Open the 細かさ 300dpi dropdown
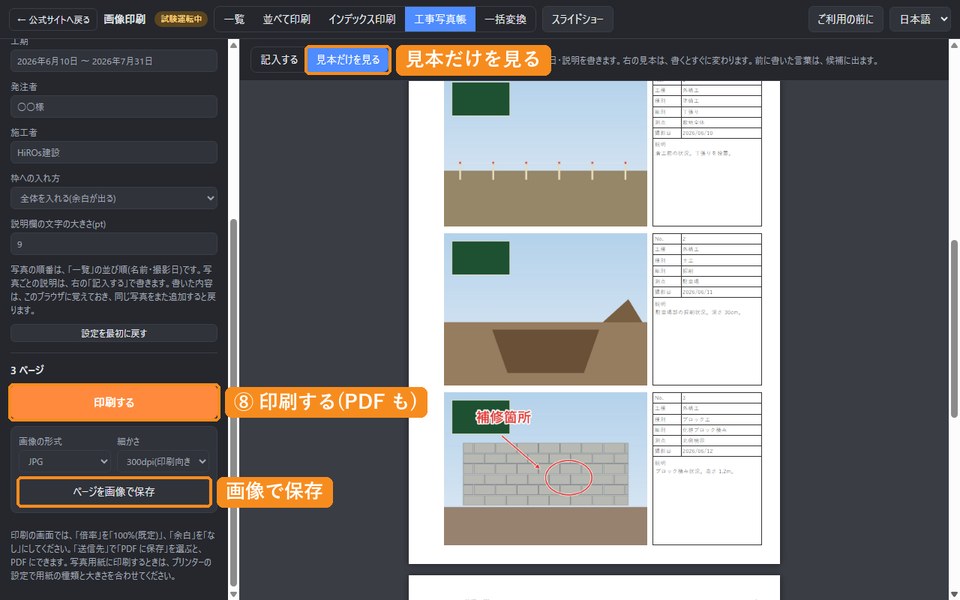Image resolution: width=960 pixels, height=600 pixels. click(163, 462)
